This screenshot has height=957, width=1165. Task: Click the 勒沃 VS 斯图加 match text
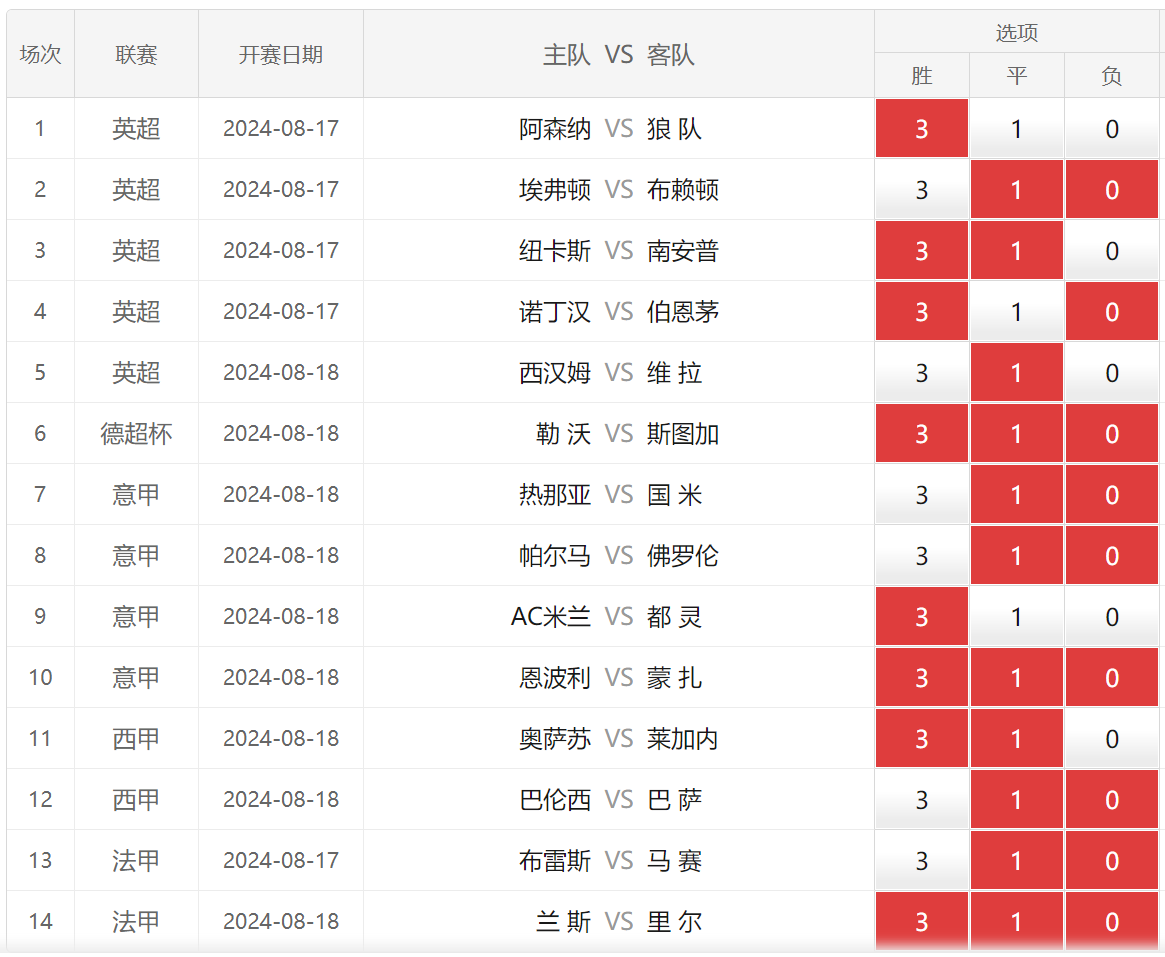pyautogui.click(x=627, y=433)
